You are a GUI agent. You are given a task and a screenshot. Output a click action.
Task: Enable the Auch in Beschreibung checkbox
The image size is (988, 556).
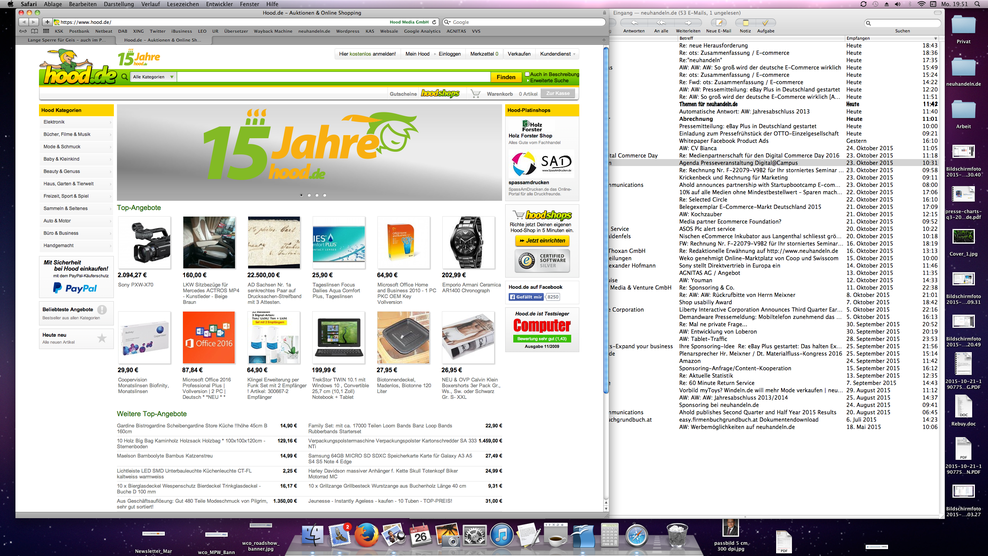527,74
